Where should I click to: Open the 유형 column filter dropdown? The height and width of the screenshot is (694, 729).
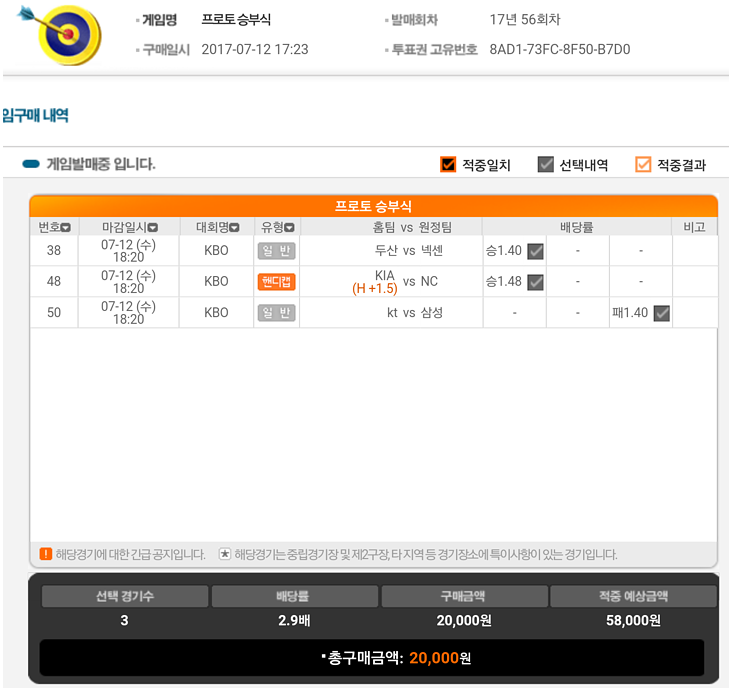(x=289, y=228)
